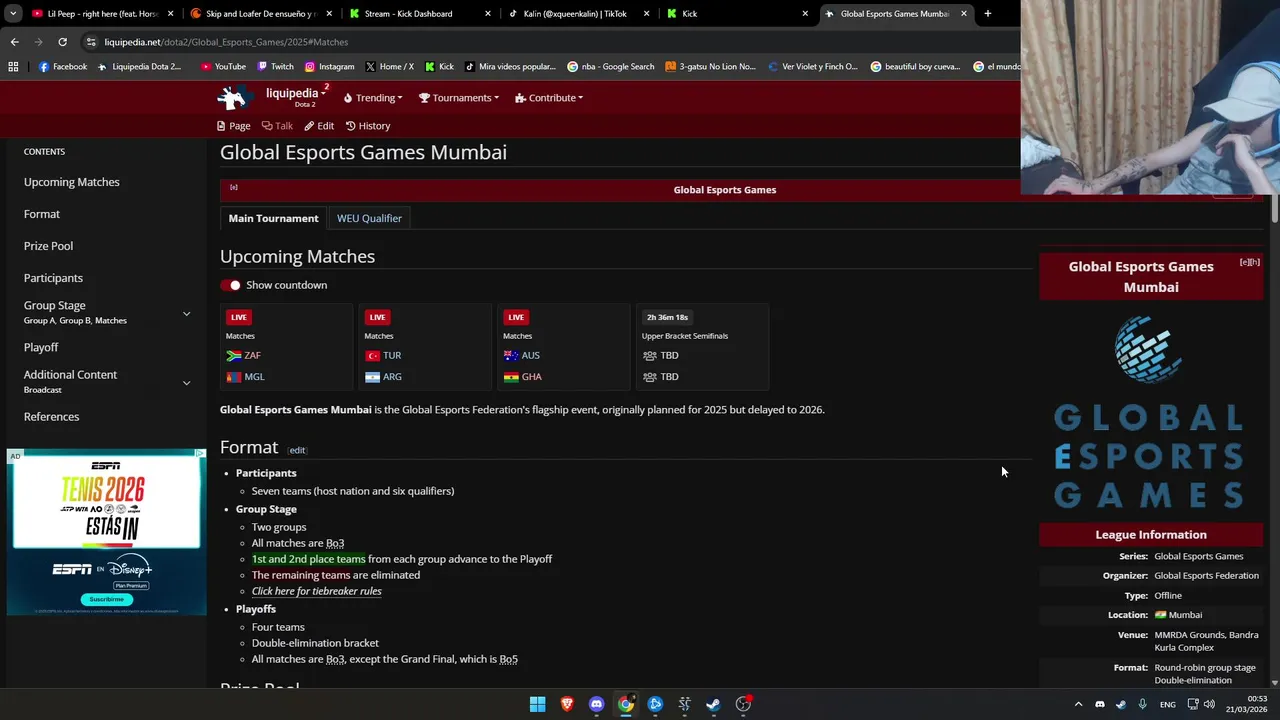Switch to the Stream - Kick Dashboard tab
Viewport: 1280px width, 720px height.
(420, 14)
